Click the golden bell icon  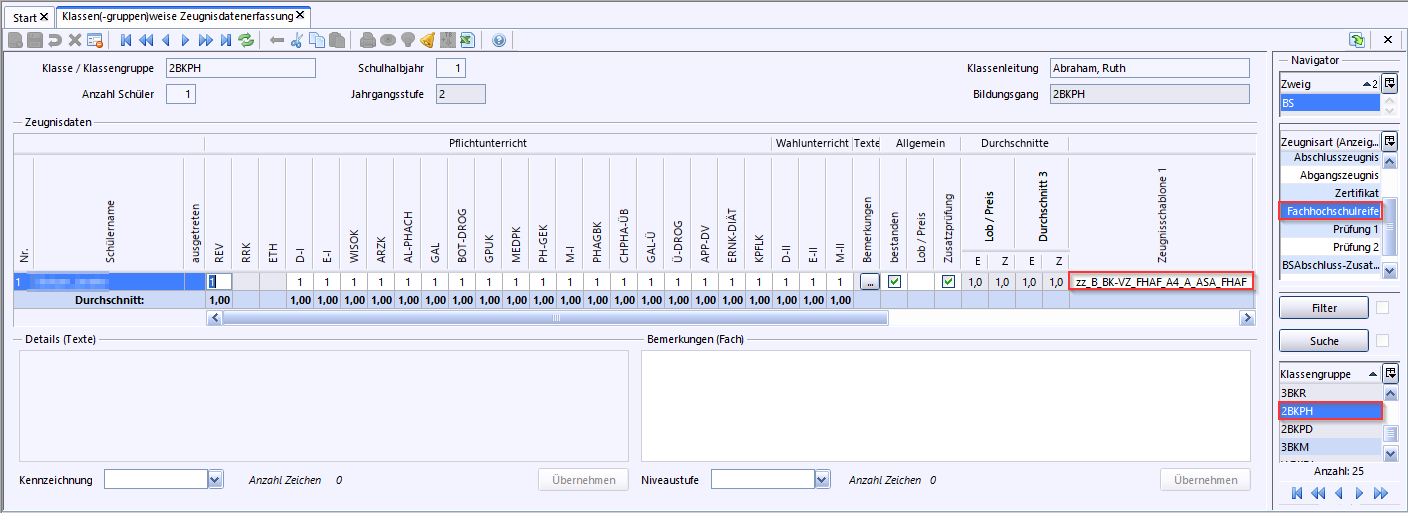coord(427,40)
